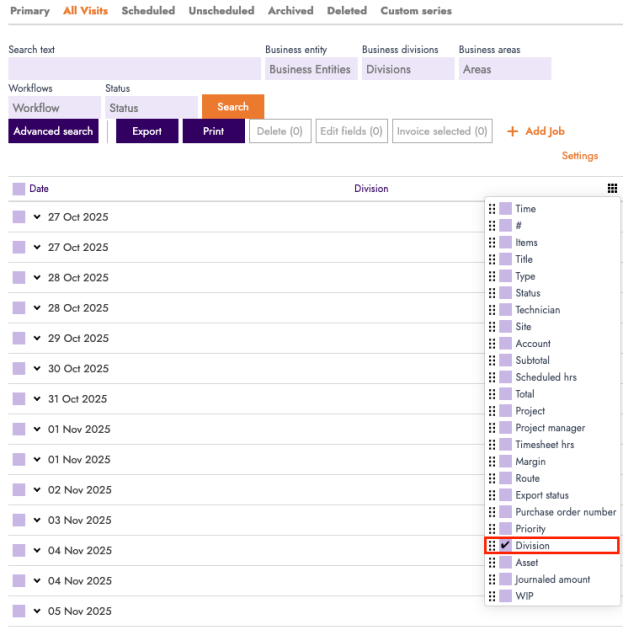This screenshot has height=630, width=623.
Task: Open the Business Entities dropdown
Action: point(310,69)
